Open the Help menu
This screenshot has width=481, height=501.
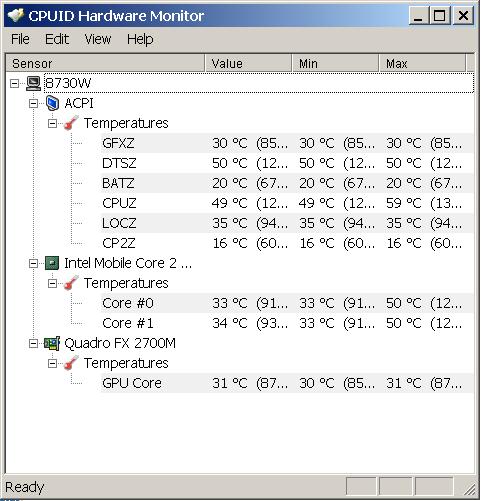tap(140, 39)
